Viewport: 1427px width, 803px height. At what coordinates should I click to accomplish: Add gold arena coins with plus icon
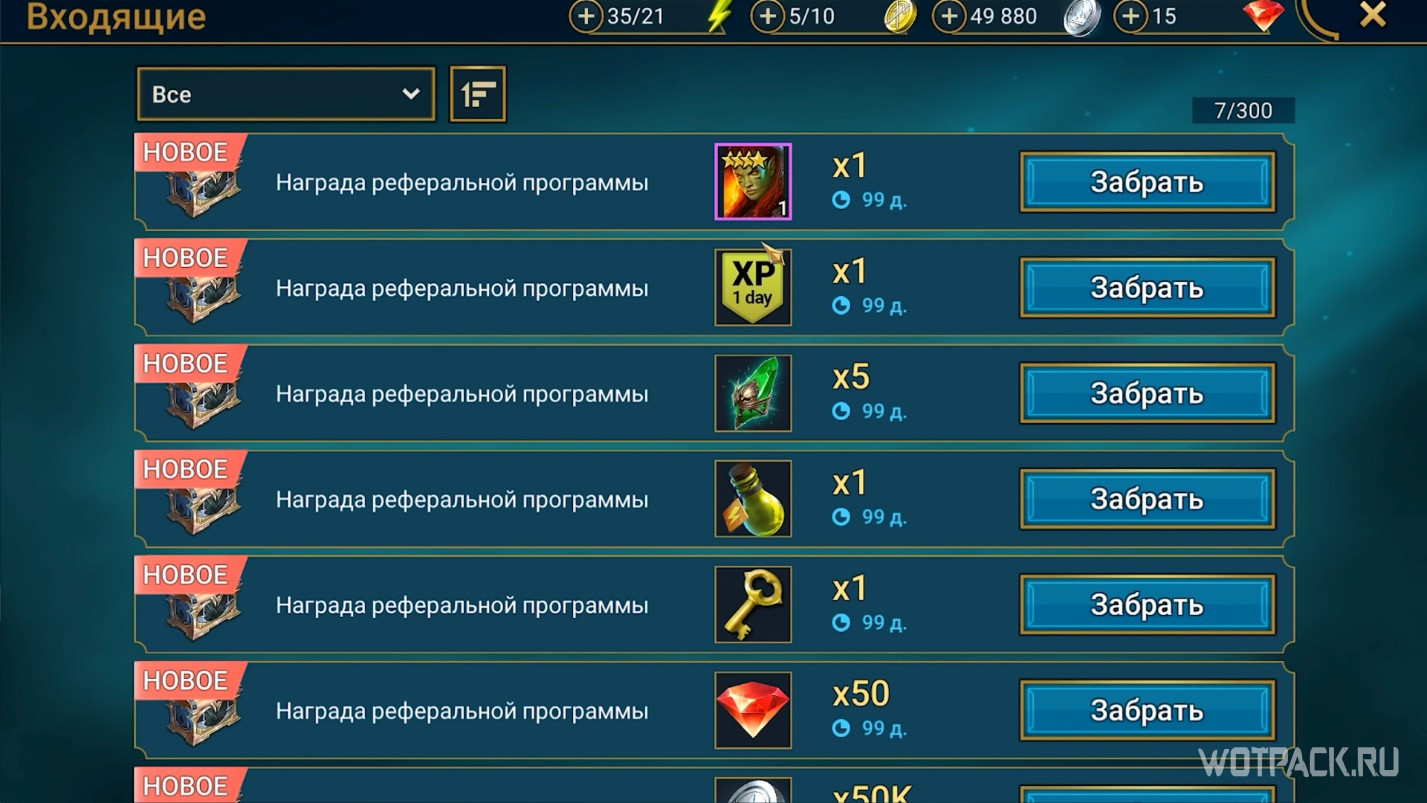pos(767,16)
